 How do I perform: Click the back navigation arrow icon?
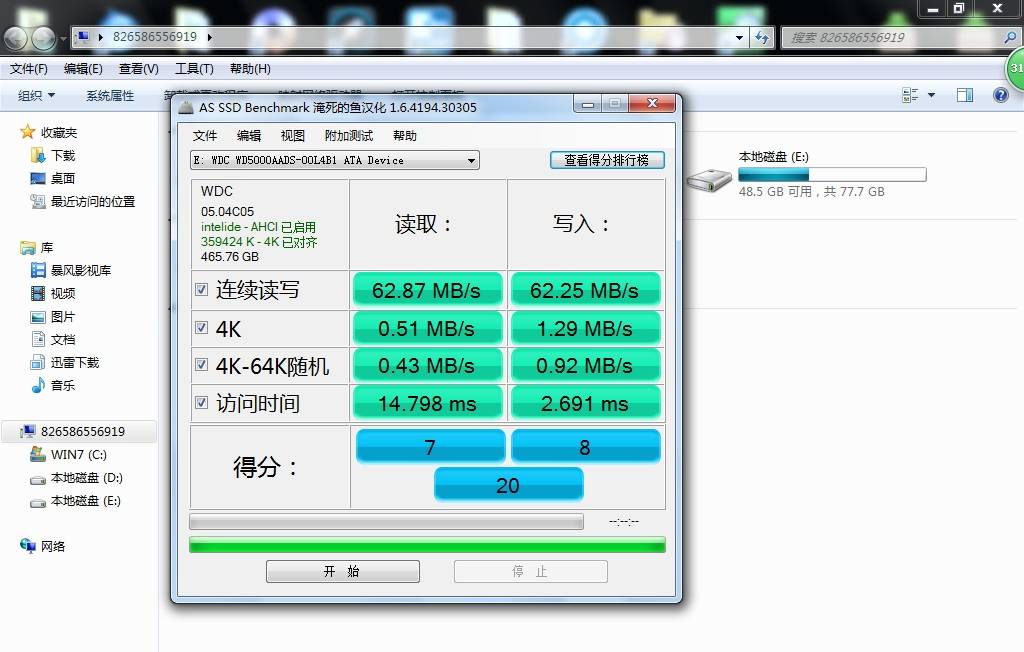pyautogui.click(x=15, y=38)
